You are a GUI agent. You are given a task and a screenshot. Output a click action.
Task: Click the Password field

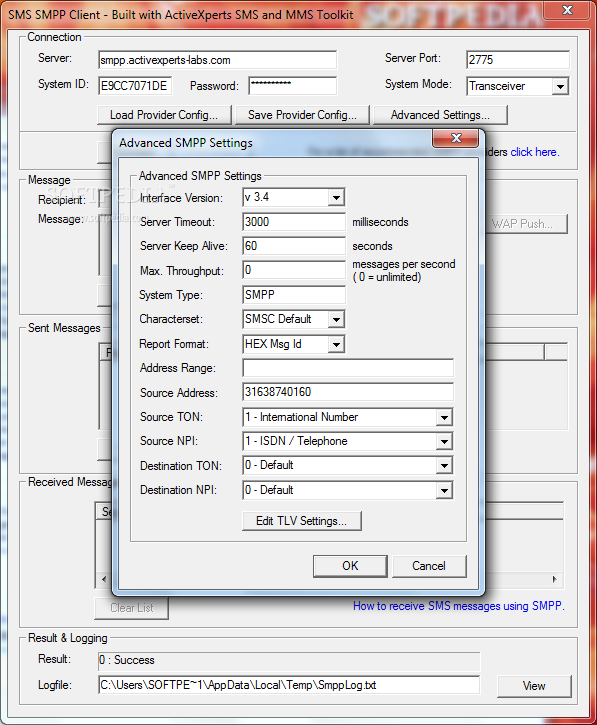point(293,86)
